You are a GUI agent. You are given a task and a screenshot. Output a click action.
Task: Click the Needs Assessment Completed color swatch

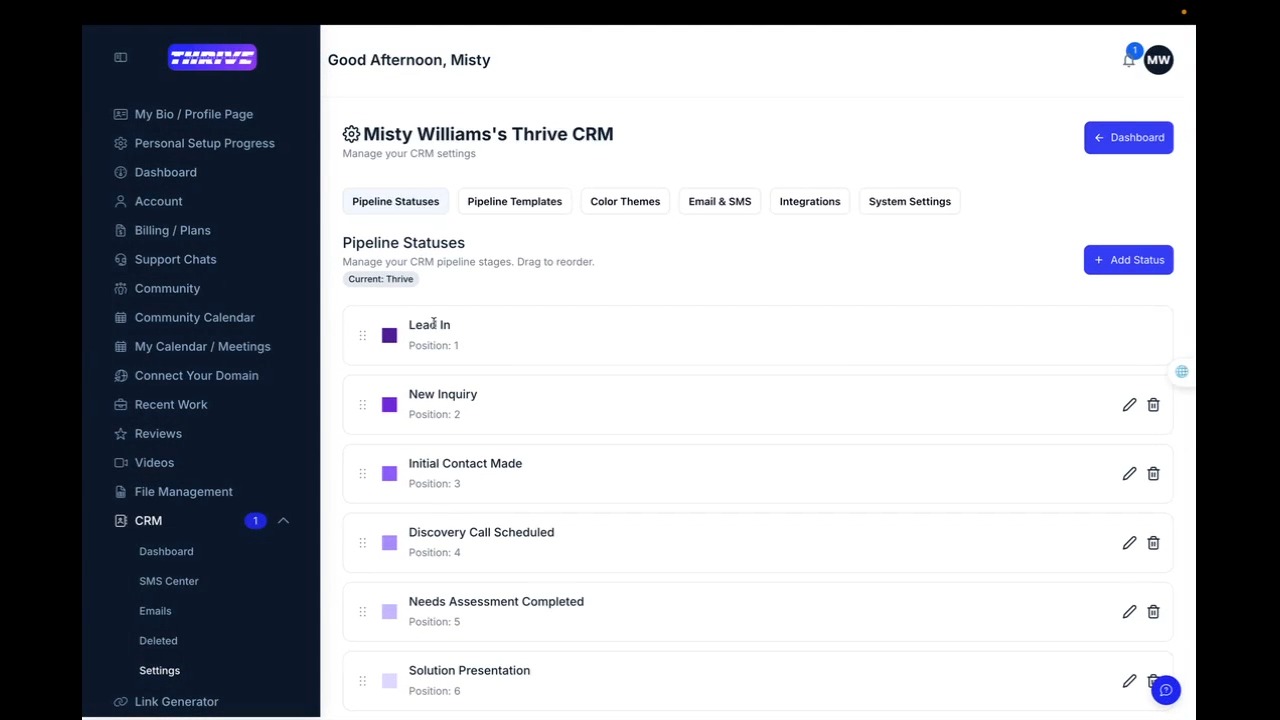[390, 612]
